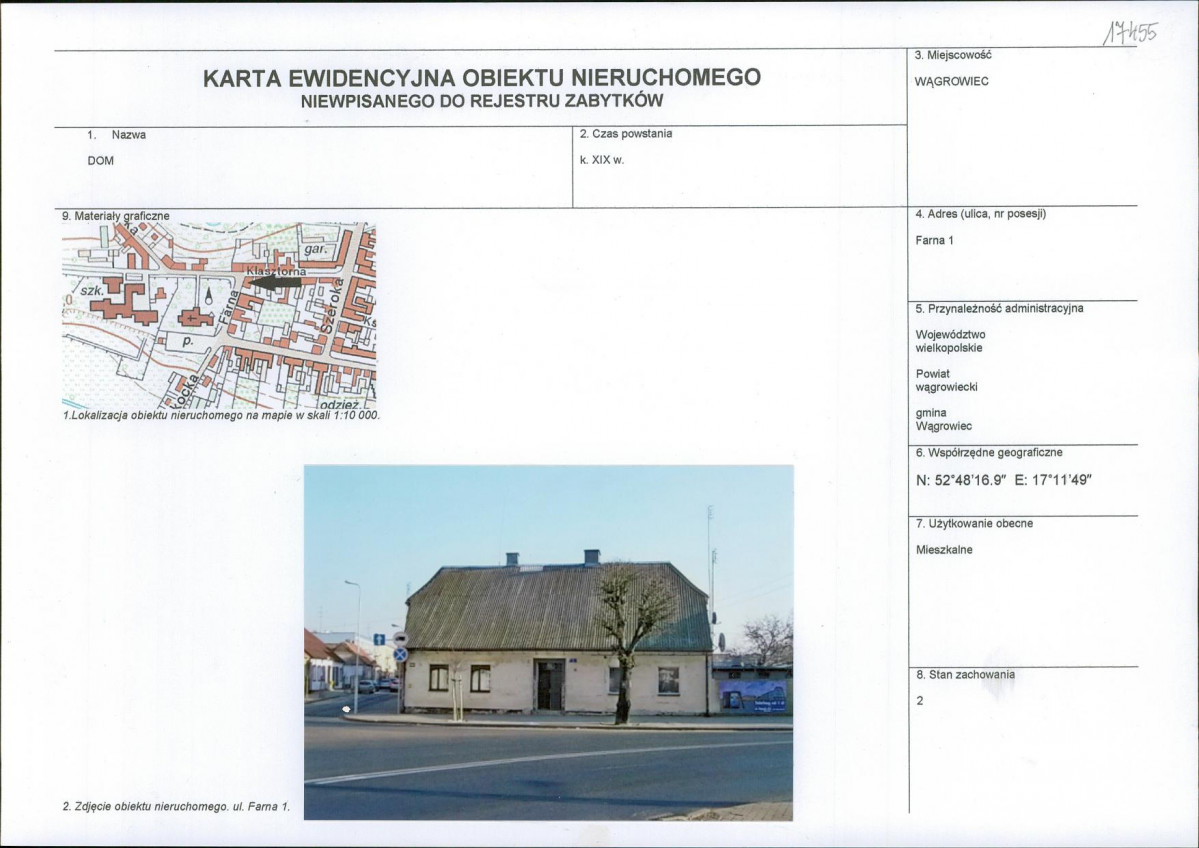Click the "Klasztorna" street label on map
Viewport: 1199px width, 848px height.
pyautogui.click(x=276, y=271)
